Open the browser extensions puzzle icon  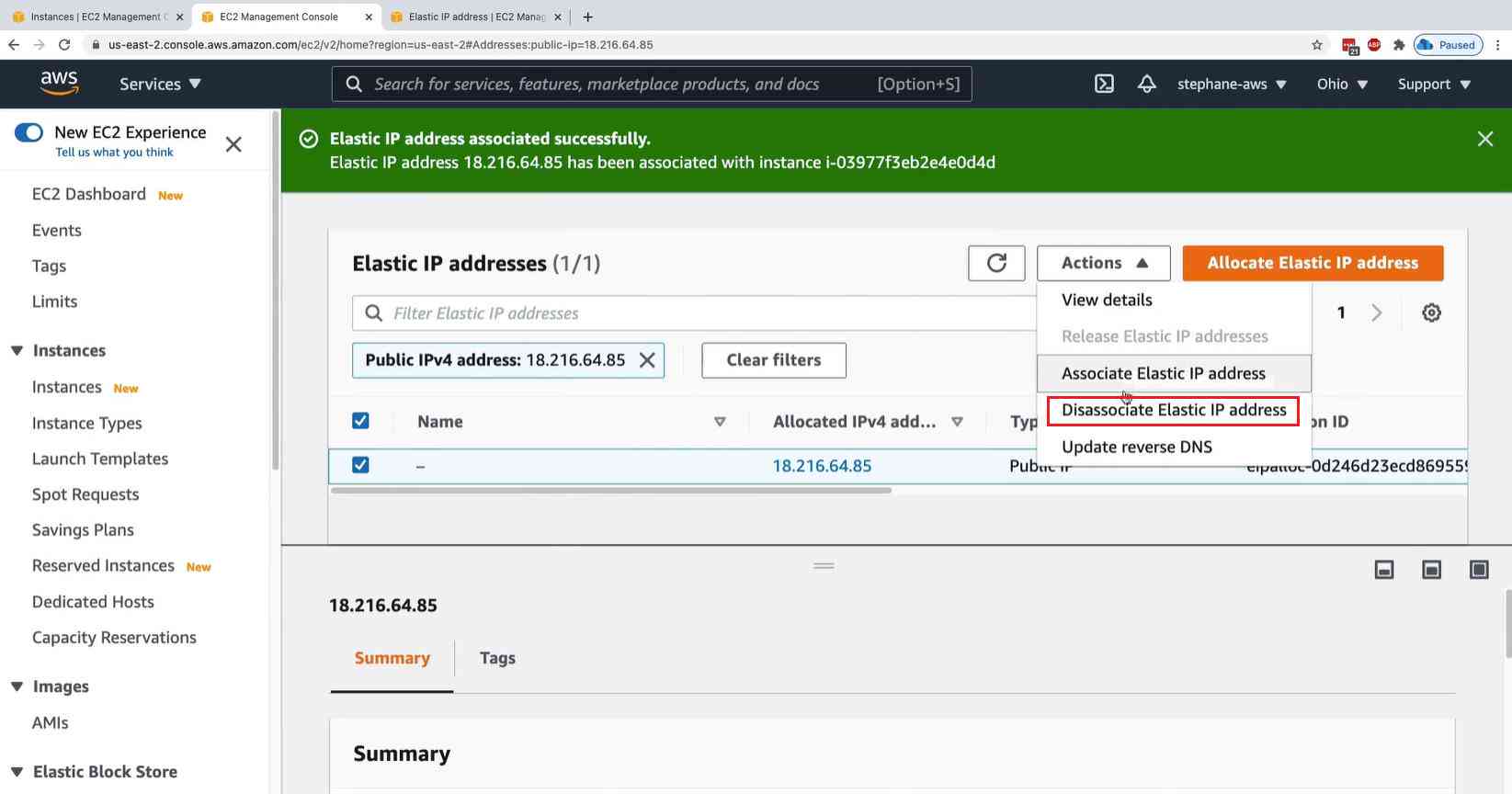pos(1398,44)
